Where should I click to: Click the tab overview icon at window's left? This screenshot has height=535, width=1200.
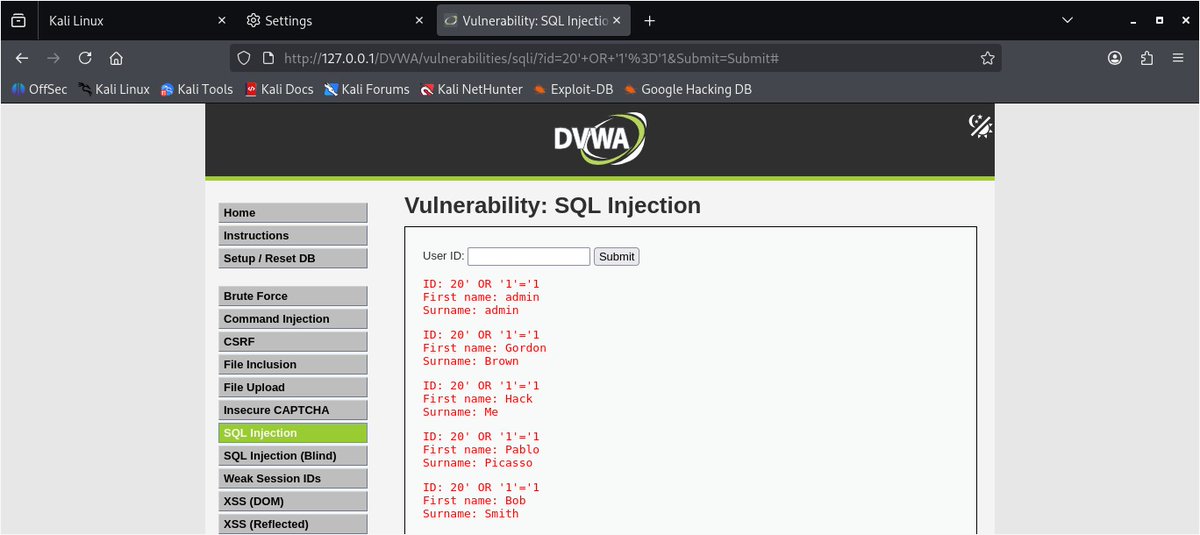18,20
